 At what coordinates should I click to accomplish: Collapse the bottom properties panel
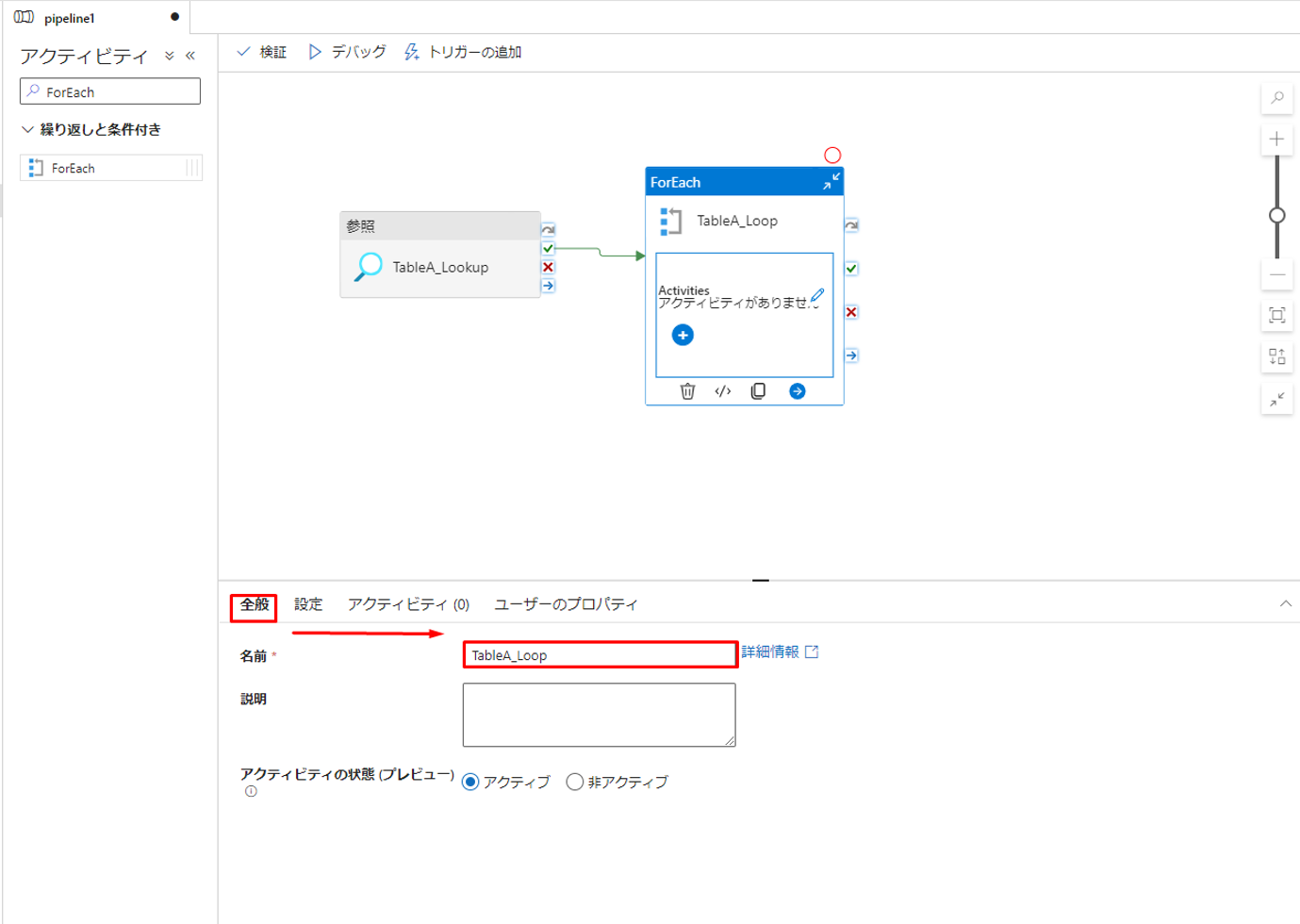coord(1286,603)
